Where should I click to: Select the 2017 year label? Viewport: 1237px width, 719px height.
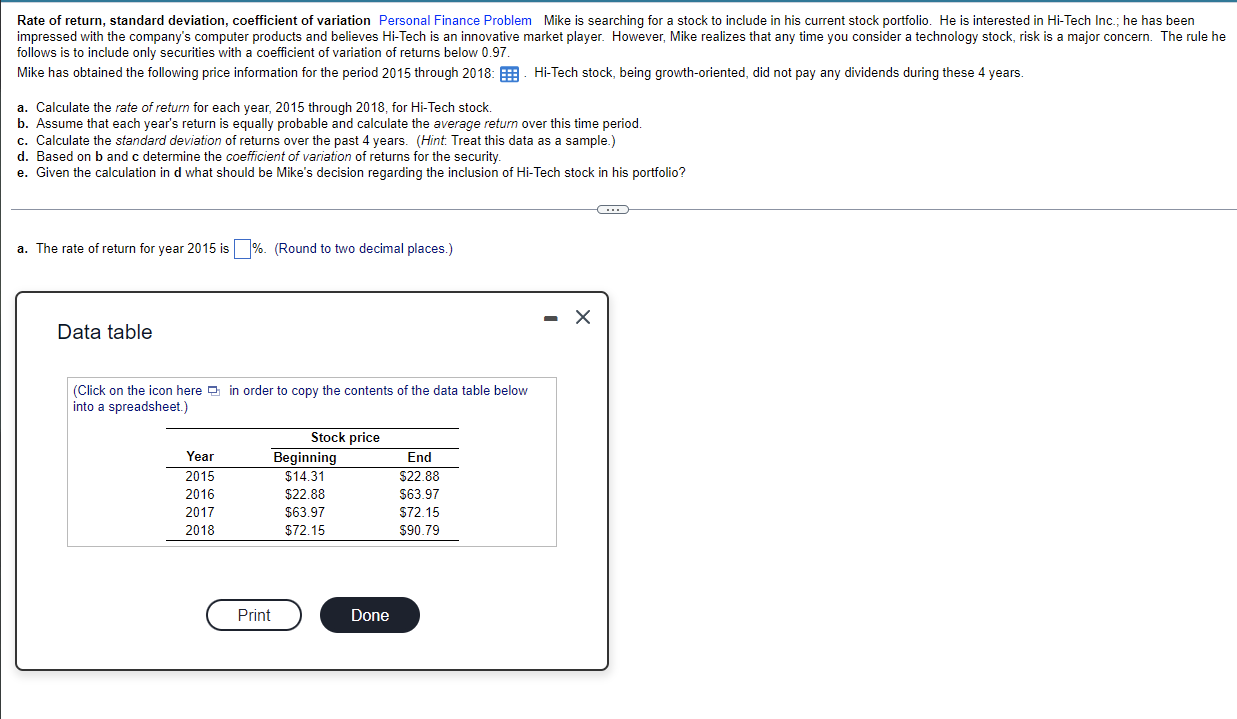coord(200,512)
